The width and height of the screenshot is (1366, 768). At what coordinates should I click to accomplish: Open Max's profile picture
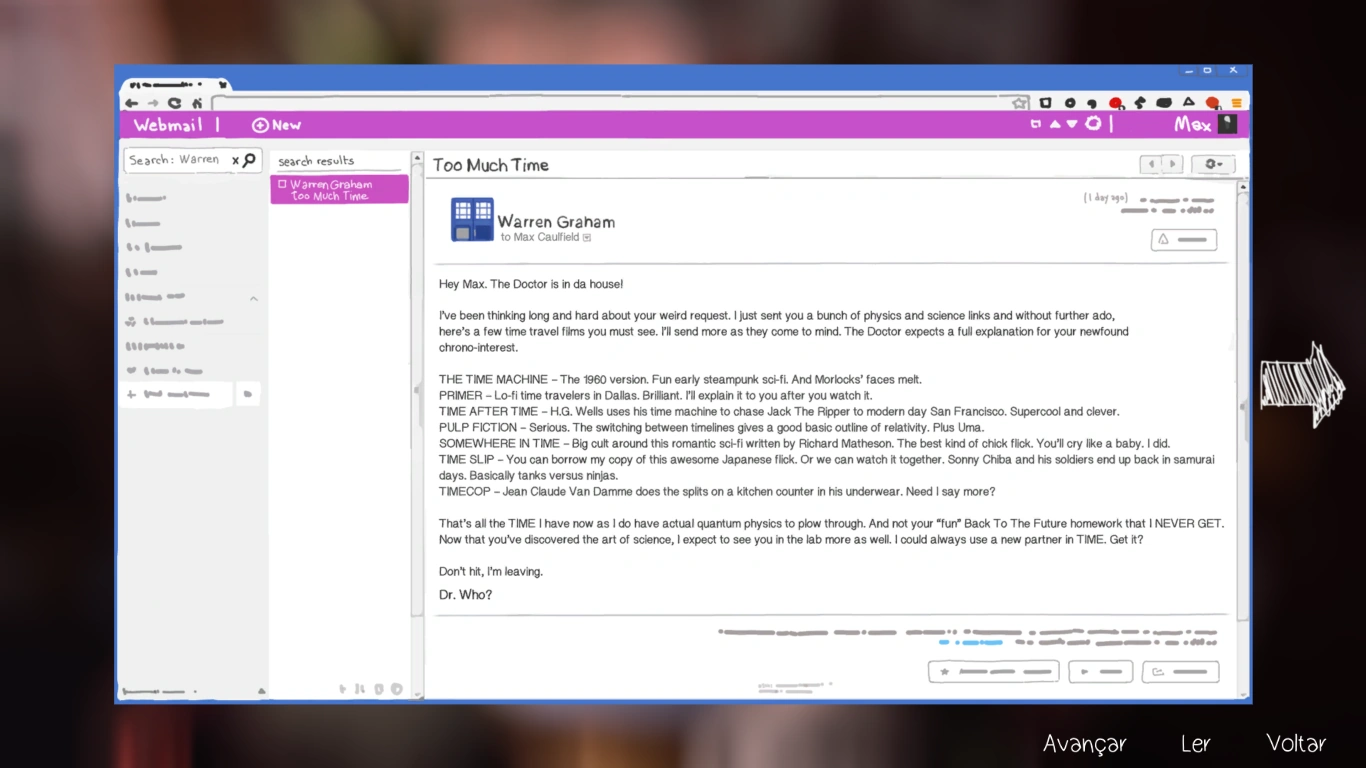pyautogui.click(x=1227, y=124)
